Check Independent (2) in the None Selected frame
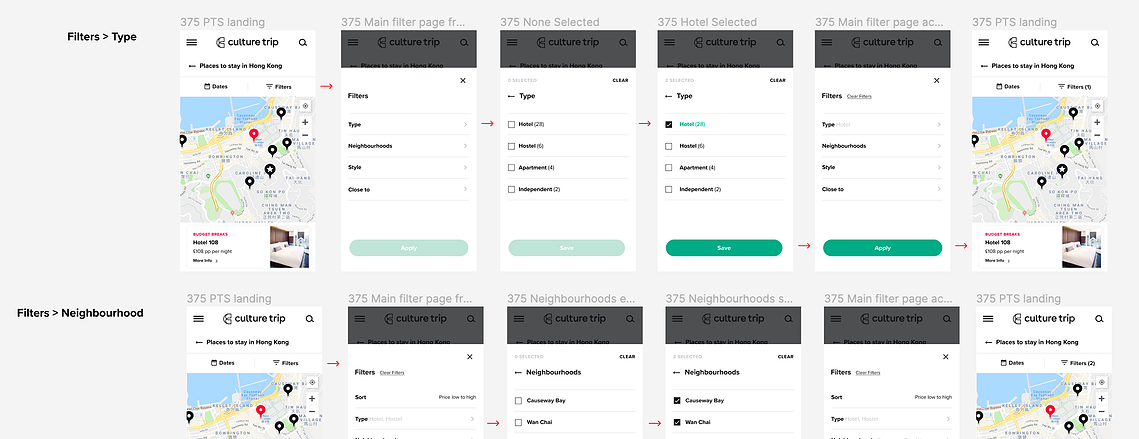This screenshot has height=439, width=1139. pyautogui.click(x=511, y=189)
